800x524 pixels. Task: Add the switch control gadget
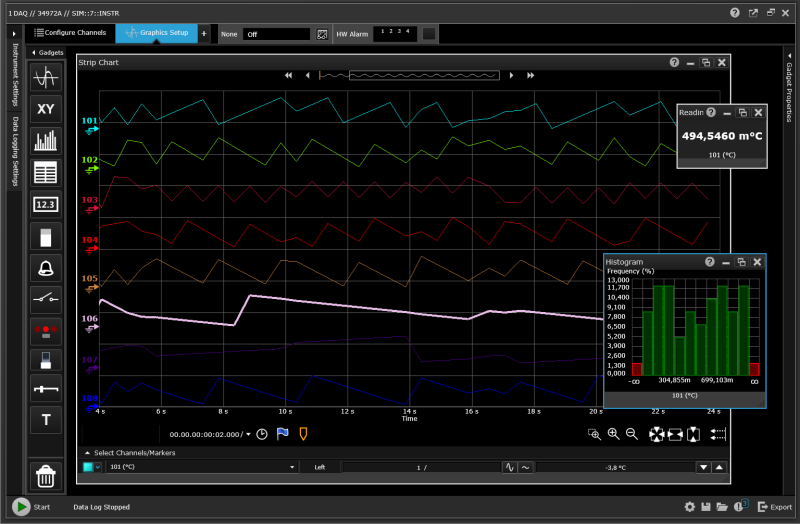(45, 298)
